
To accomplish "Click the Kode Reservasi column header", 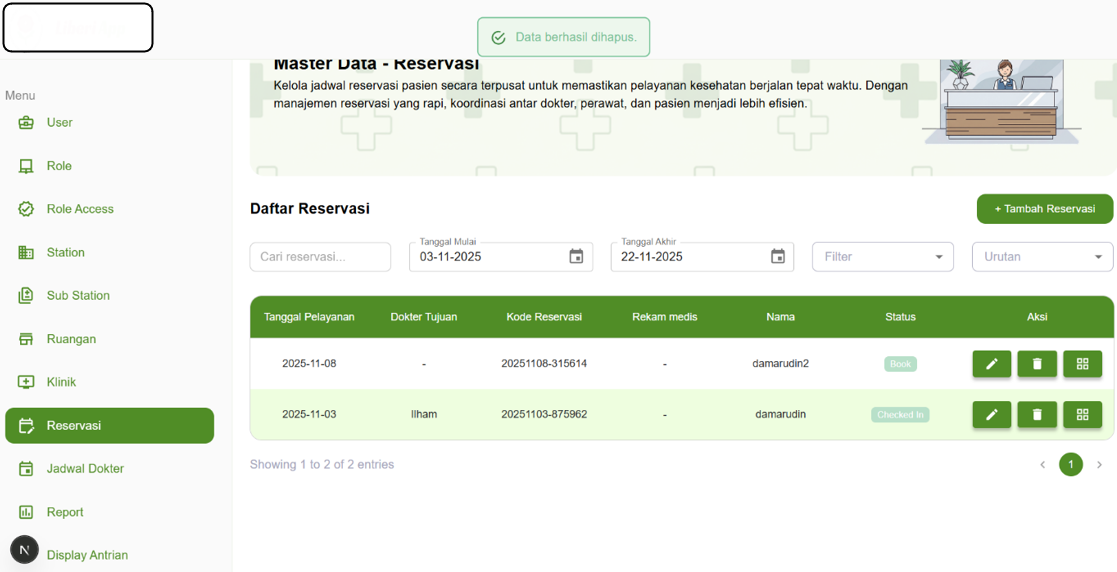I will (544, 317).
